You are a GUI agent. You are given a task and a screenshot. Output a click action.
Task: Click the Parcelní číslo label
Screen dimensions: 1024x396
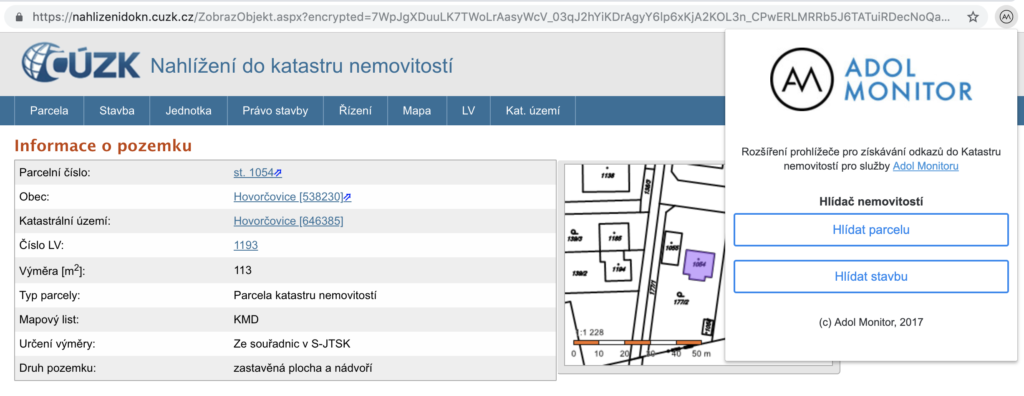click(54, 173)
